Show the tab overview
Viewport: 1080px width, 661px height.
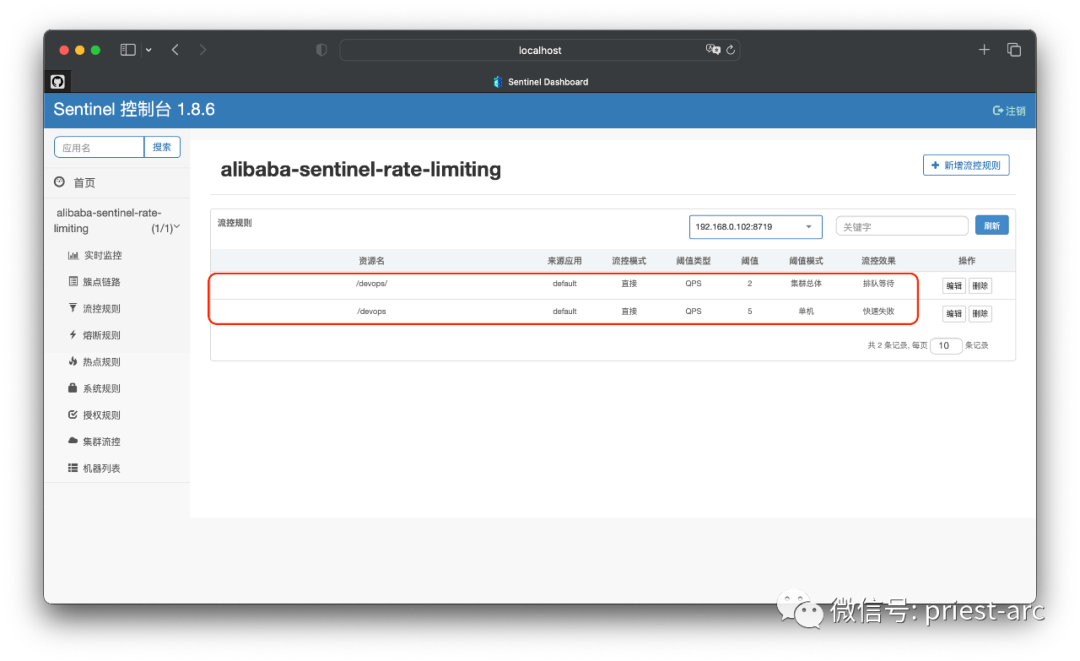pyautogui.click(x=1014, y=50)
